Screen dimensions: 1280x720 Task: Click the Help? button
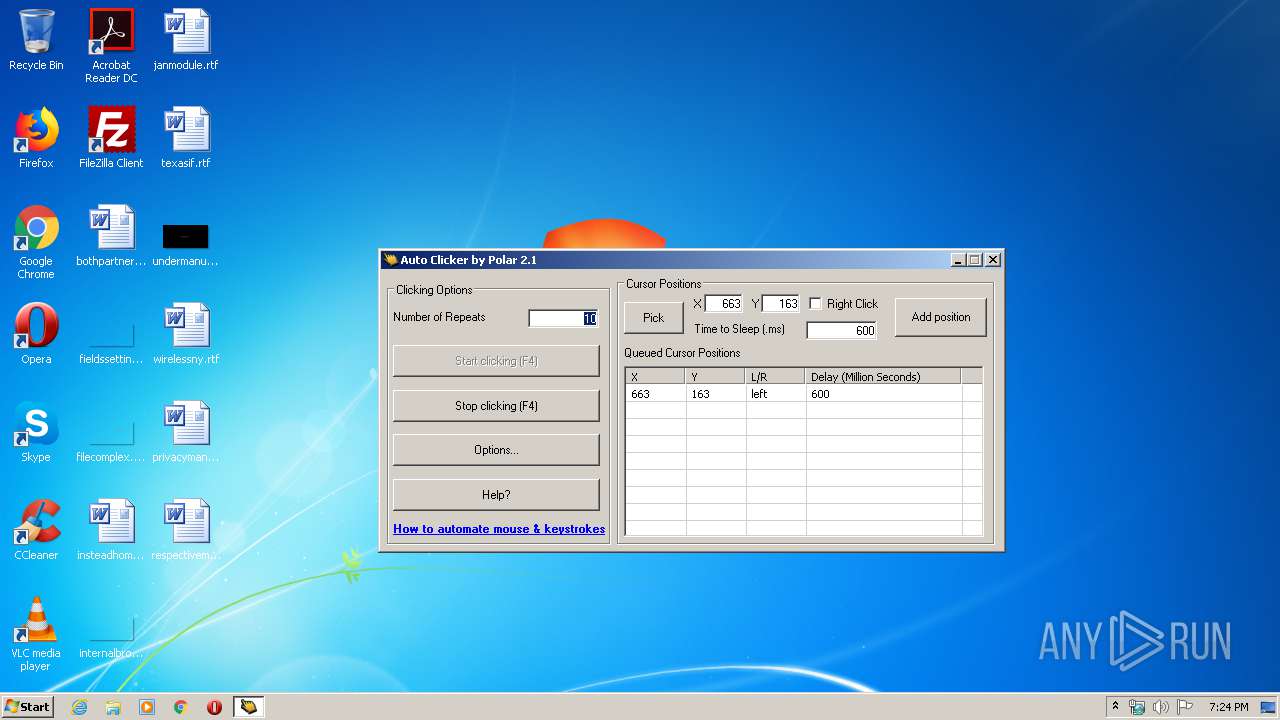coord(496,495)
